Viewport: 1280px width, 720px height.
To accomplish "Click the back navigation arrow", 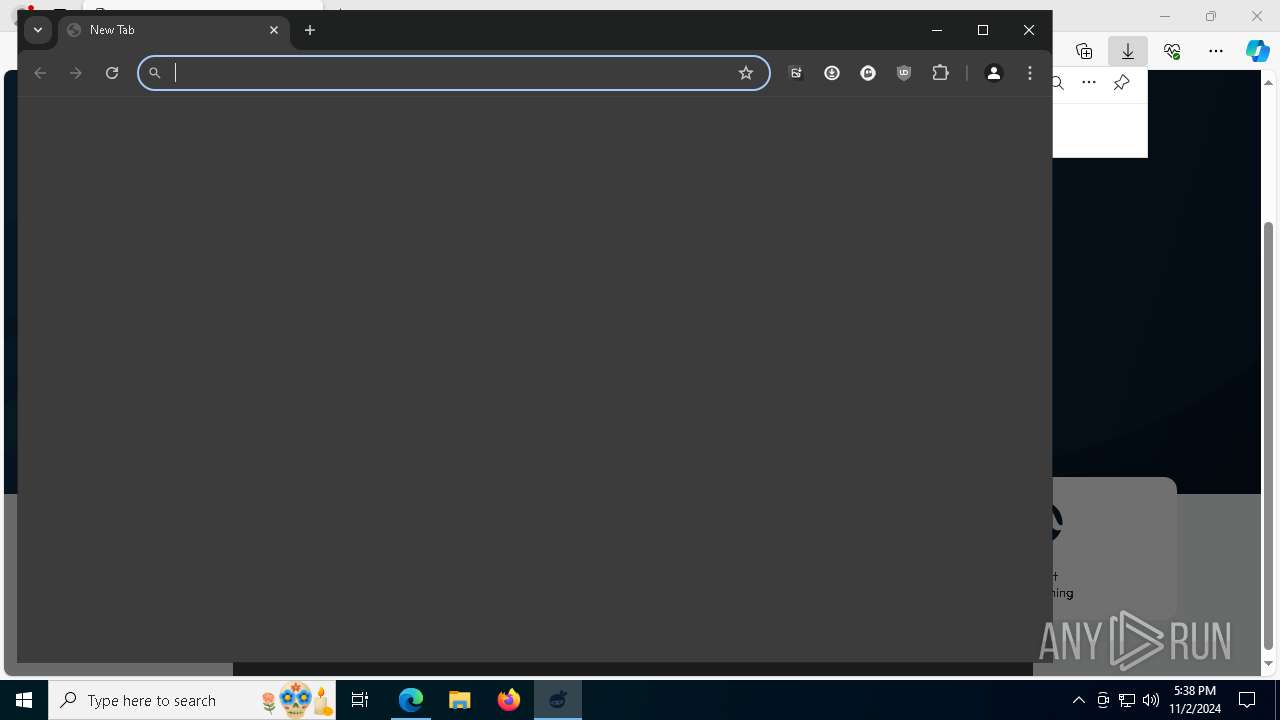I will pos(40,73).
